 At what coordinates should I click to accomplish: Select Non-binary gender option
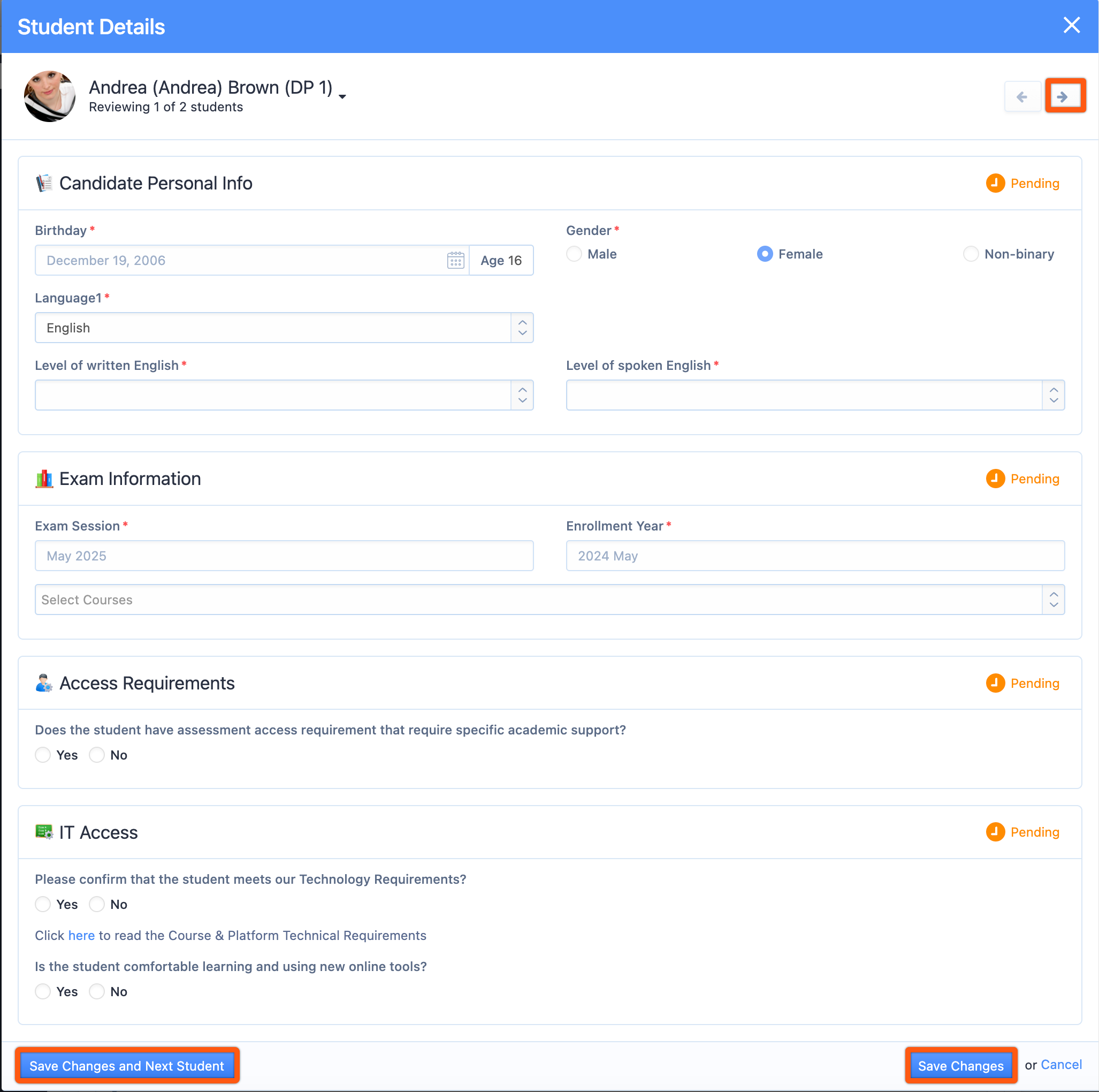(971, 254)
